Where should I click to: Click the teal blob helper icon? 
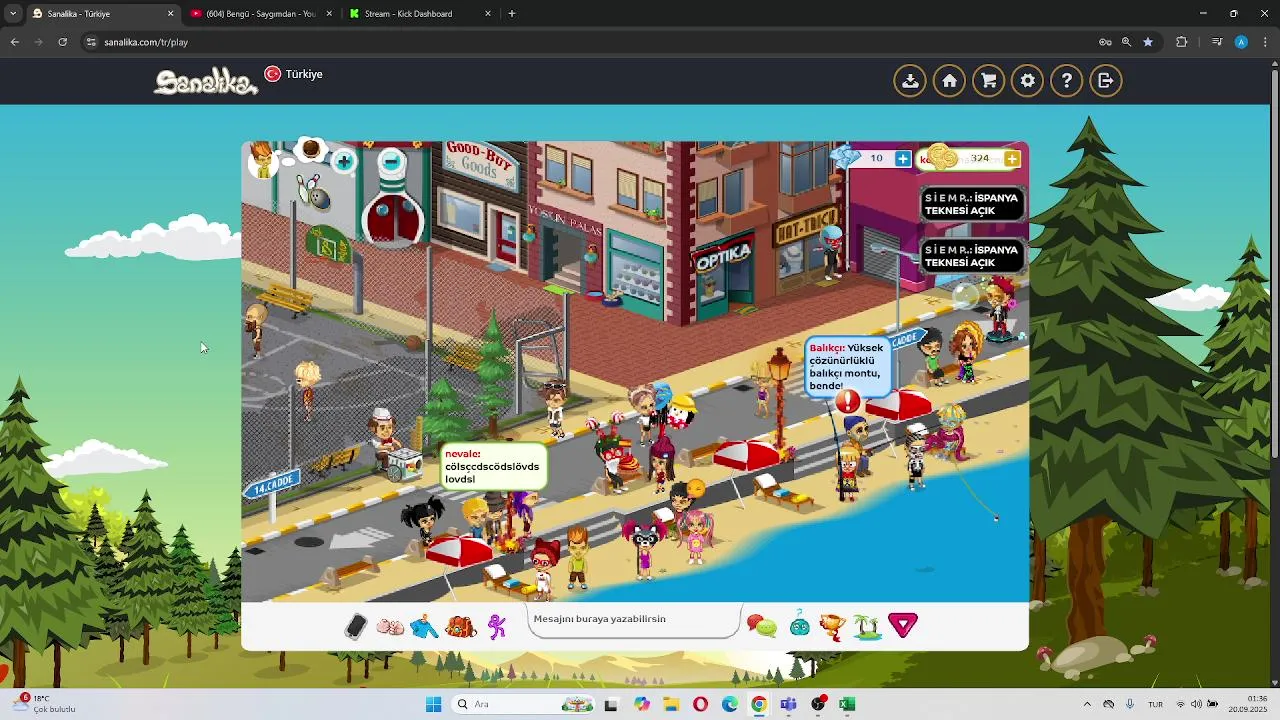point(800,626)
